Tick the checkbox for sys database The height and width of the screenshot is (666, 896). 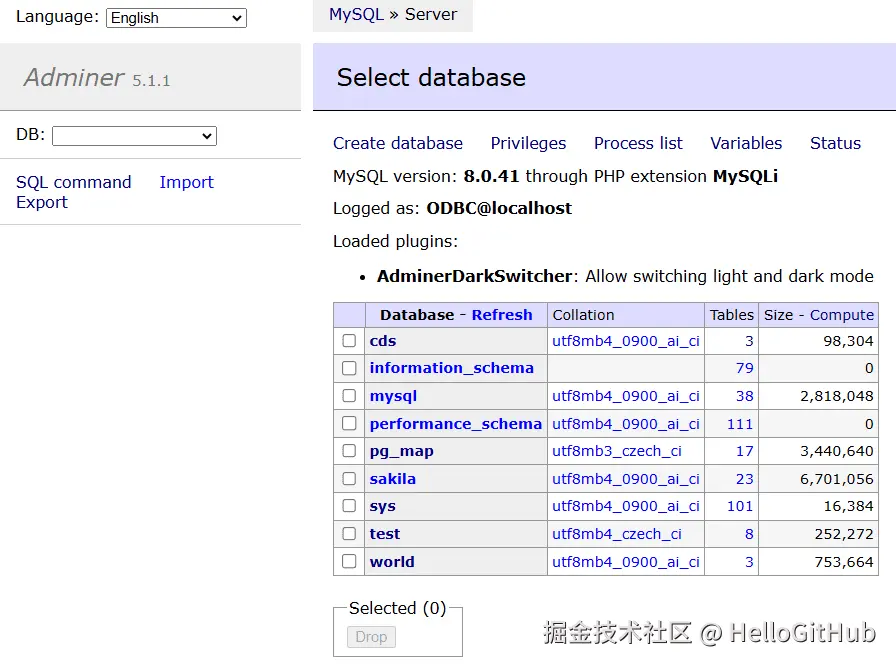click(349, 505)
